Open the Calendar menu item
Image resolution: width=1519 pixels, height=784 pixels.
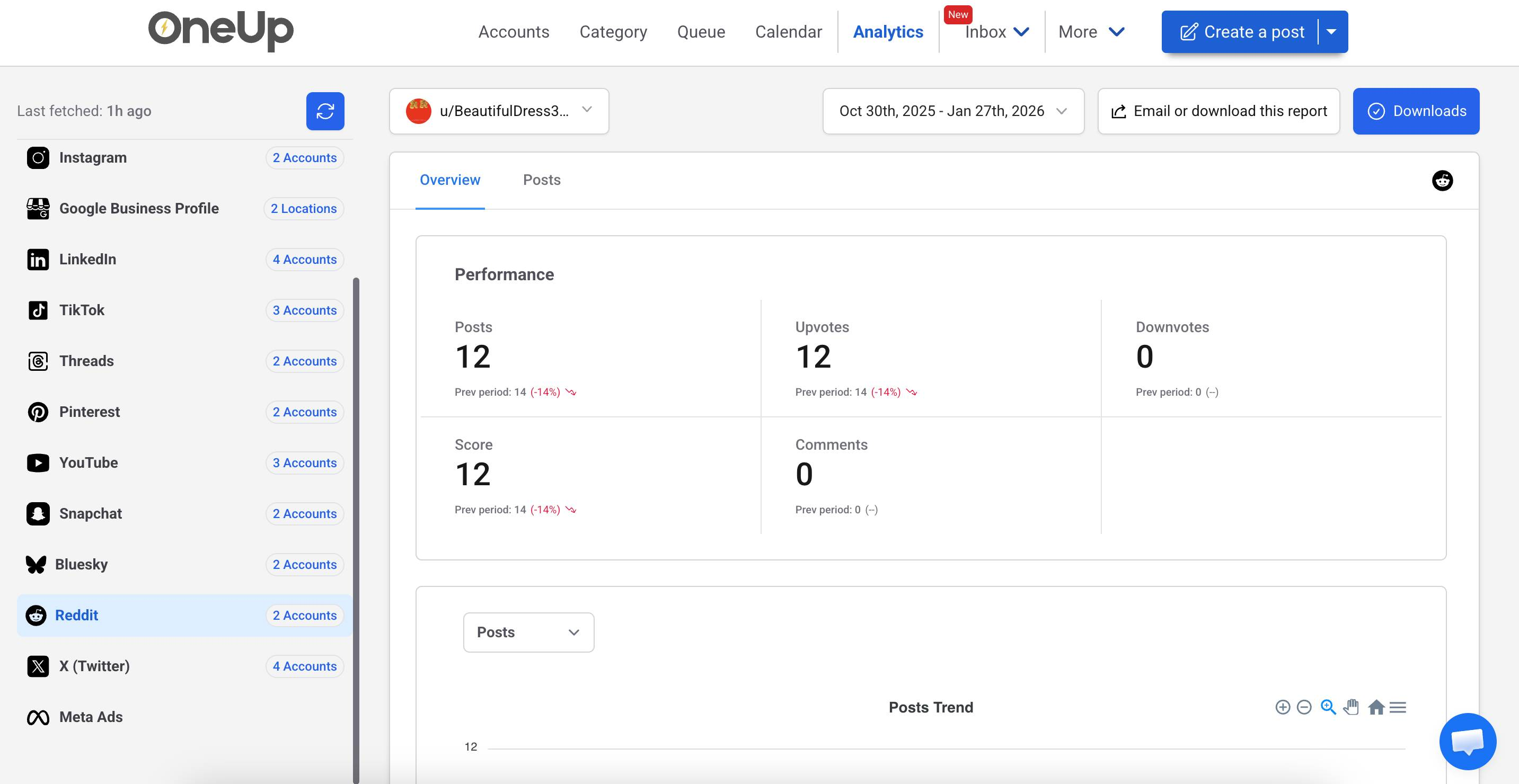[788, 32]
